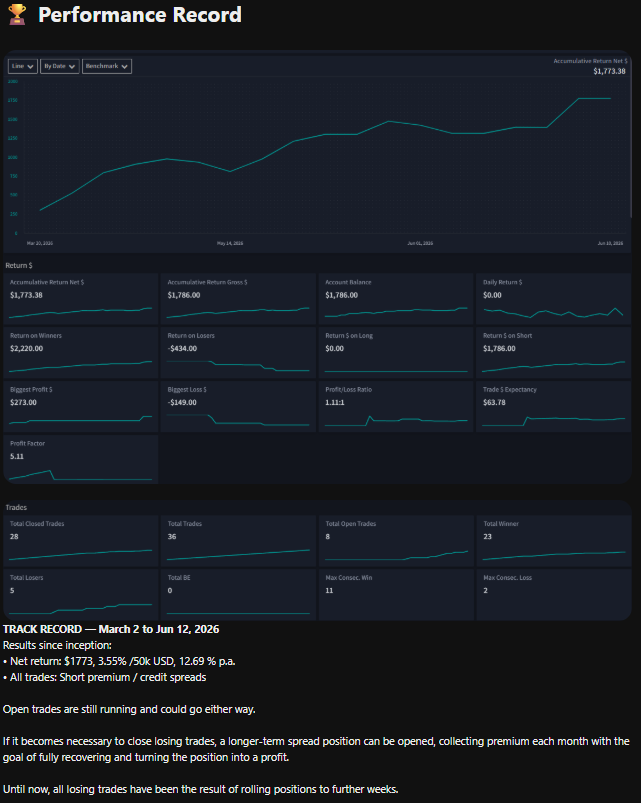Expand the Benchmark dropdown
This screenshot has height=803, width=641.
(106, 66)
